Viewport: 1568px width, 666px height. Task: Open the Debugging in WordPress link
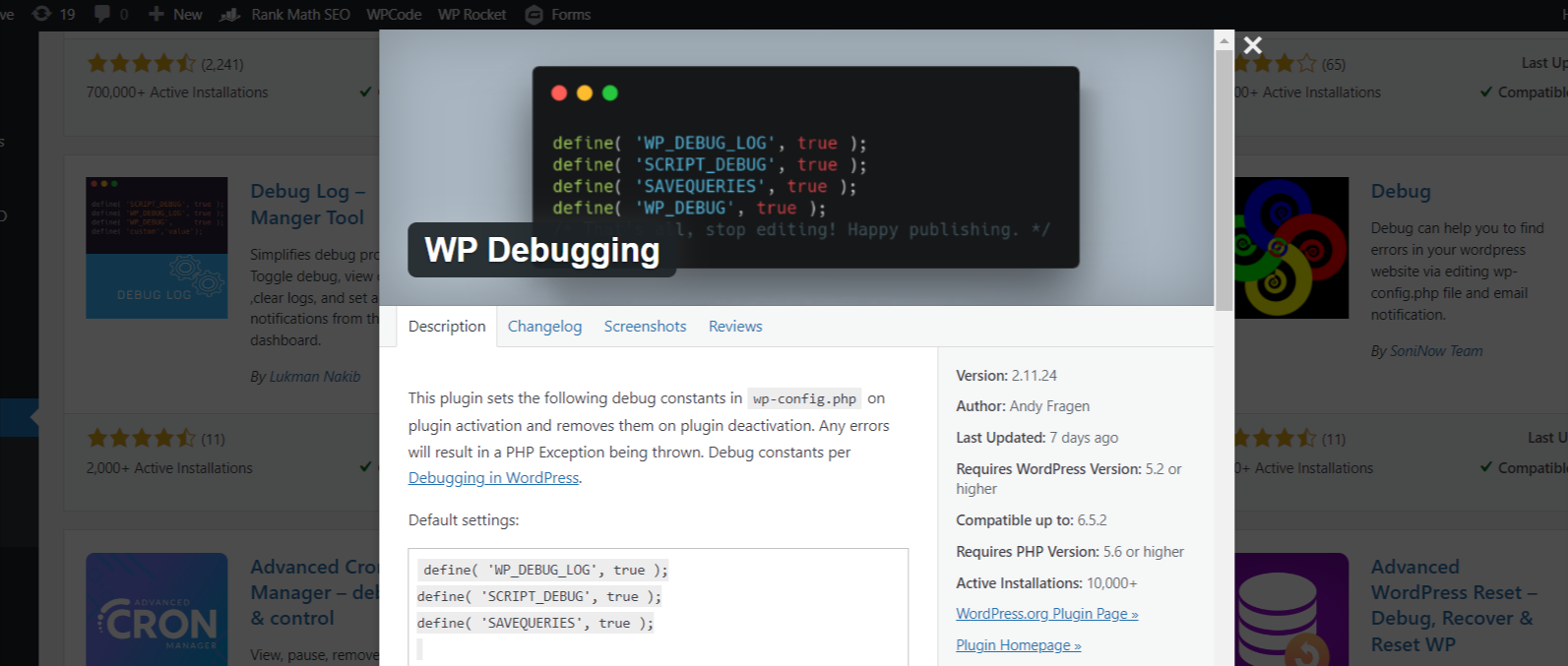(493, 477)
